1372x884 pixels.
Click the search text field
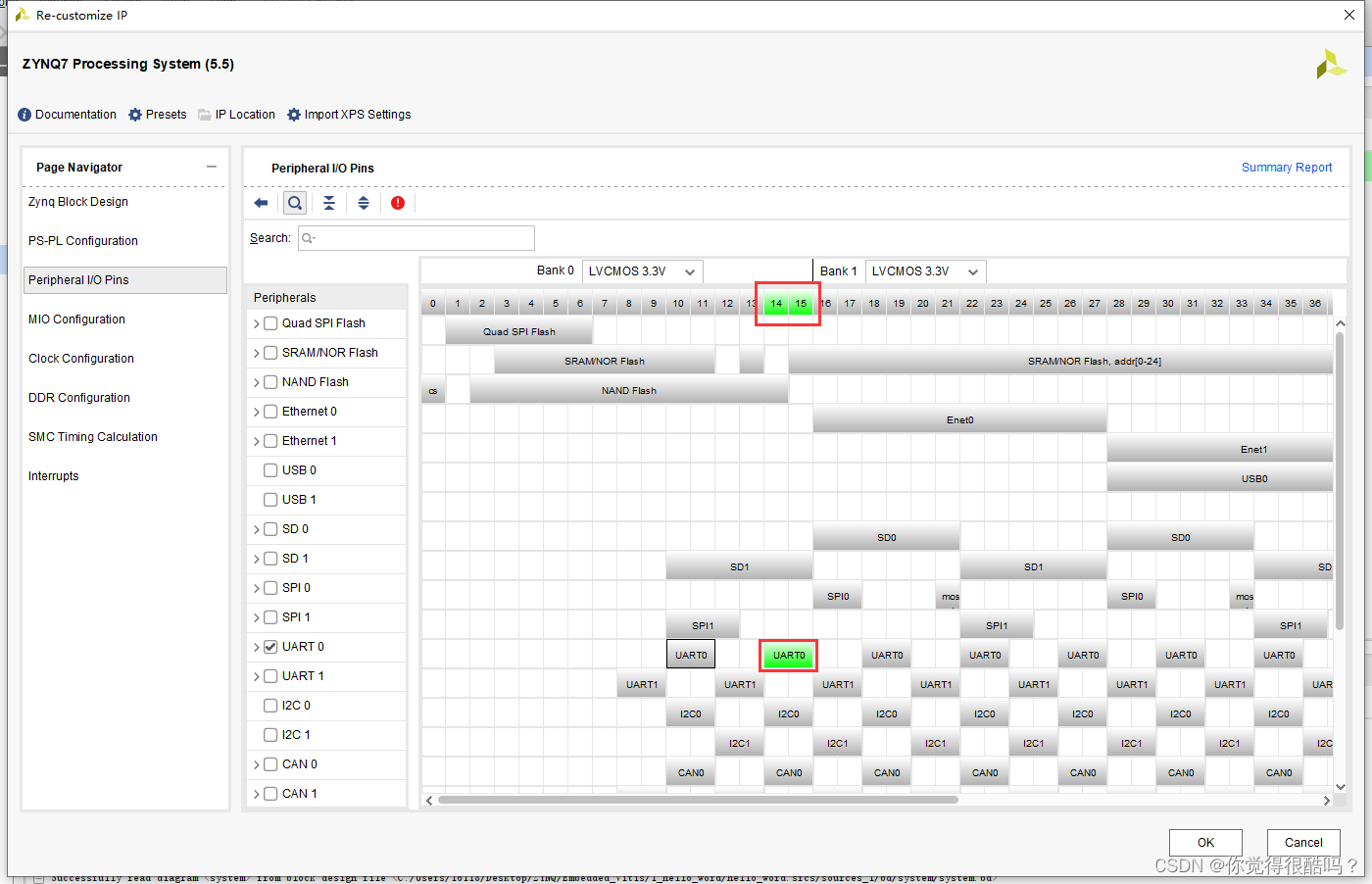[416, 238]
